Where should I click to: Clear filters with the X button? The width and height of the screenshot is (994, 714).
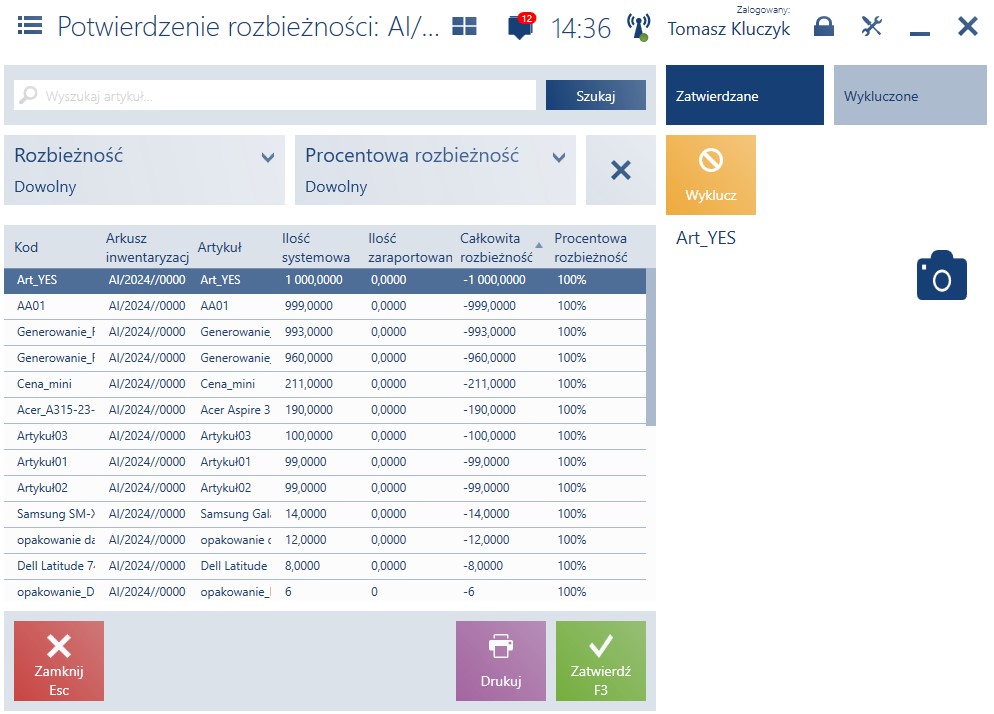621,170
